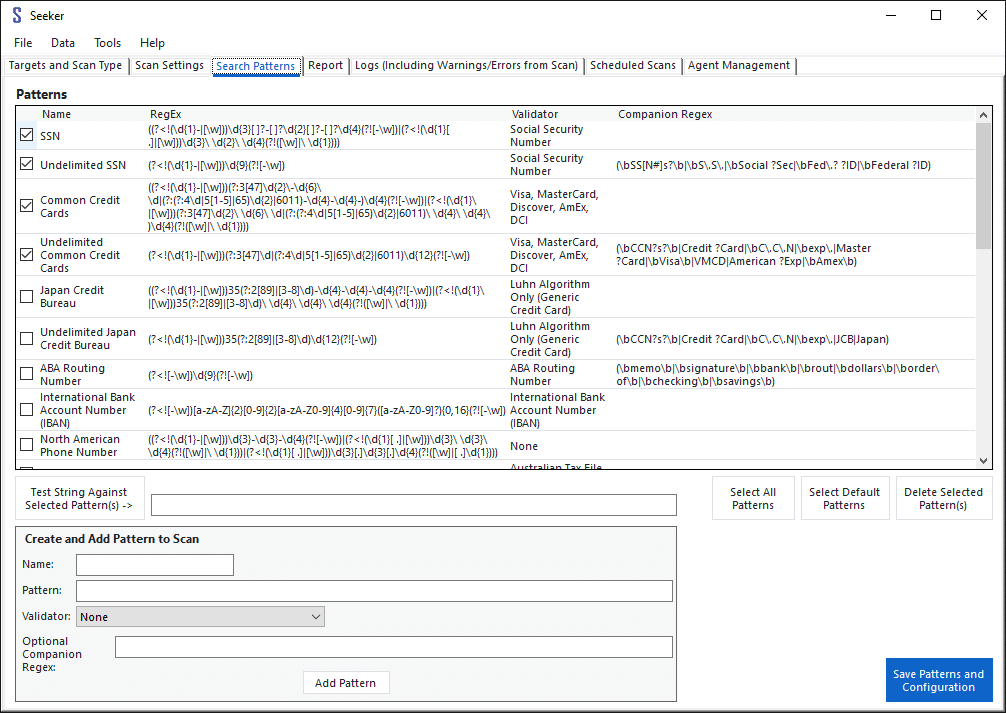The width and height of the screenshot is (1006, 713).
Task: Select the Japan Credit Bureau row name
Action: click(x=72, y=296)
